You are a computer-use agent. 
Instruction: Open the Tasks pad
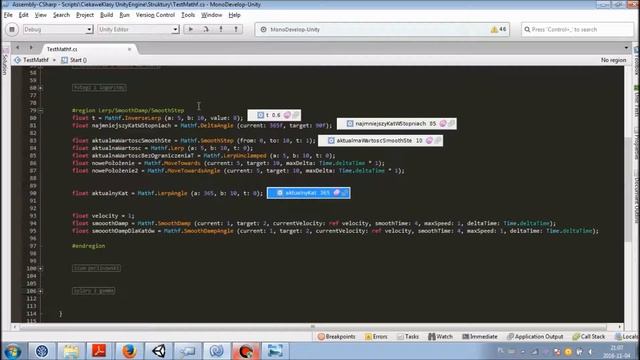tap(408, 337)
